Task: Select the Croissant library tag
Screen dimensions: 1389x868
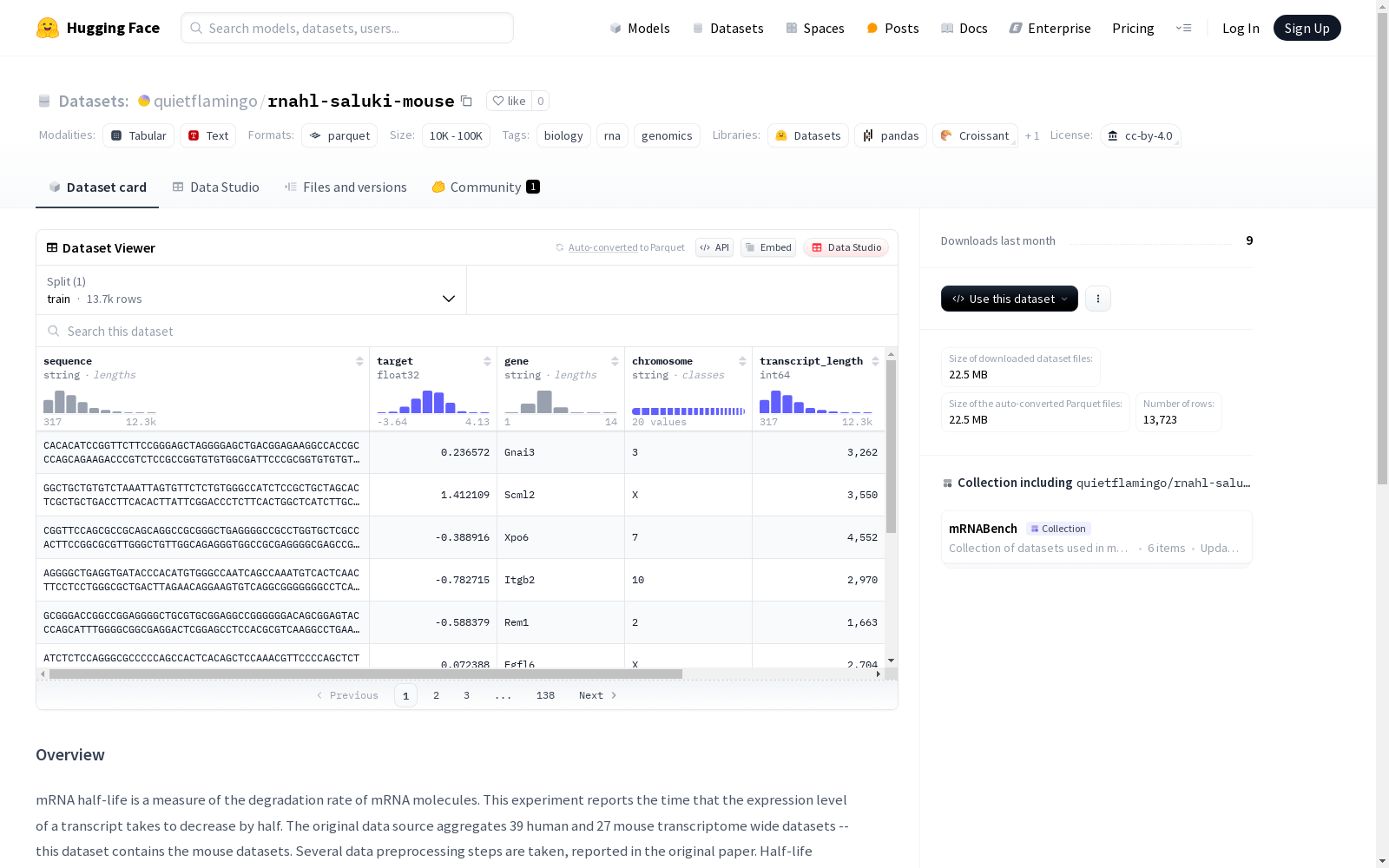Action: [x=975, y=135]
